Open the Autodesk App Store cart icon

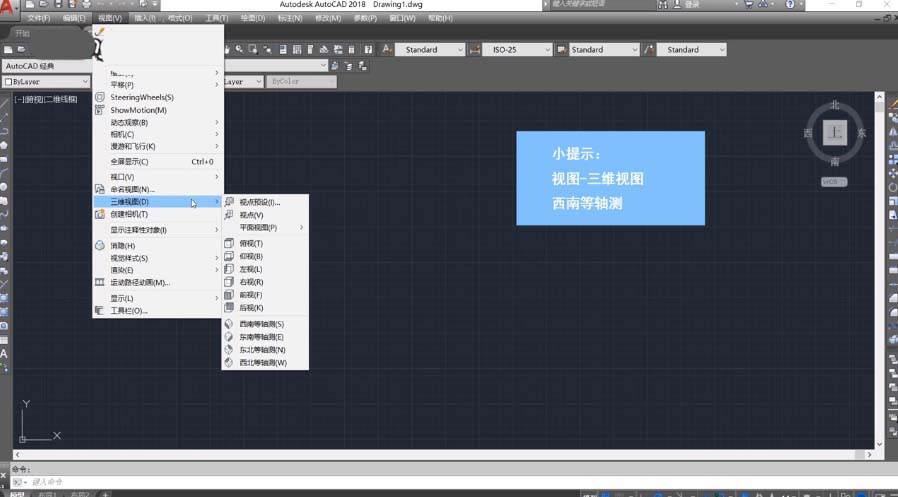pyautogui.click(x=749, y=4)
